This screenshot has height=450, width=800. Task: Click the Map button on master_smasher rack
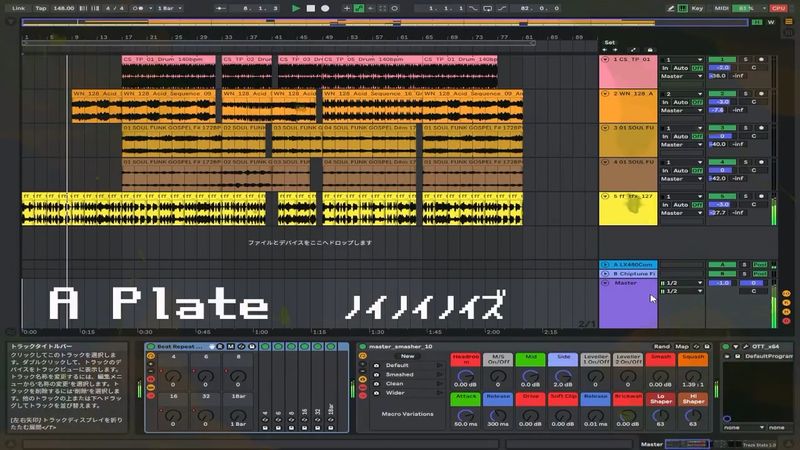pyautogui.click(x=682, y=346)
